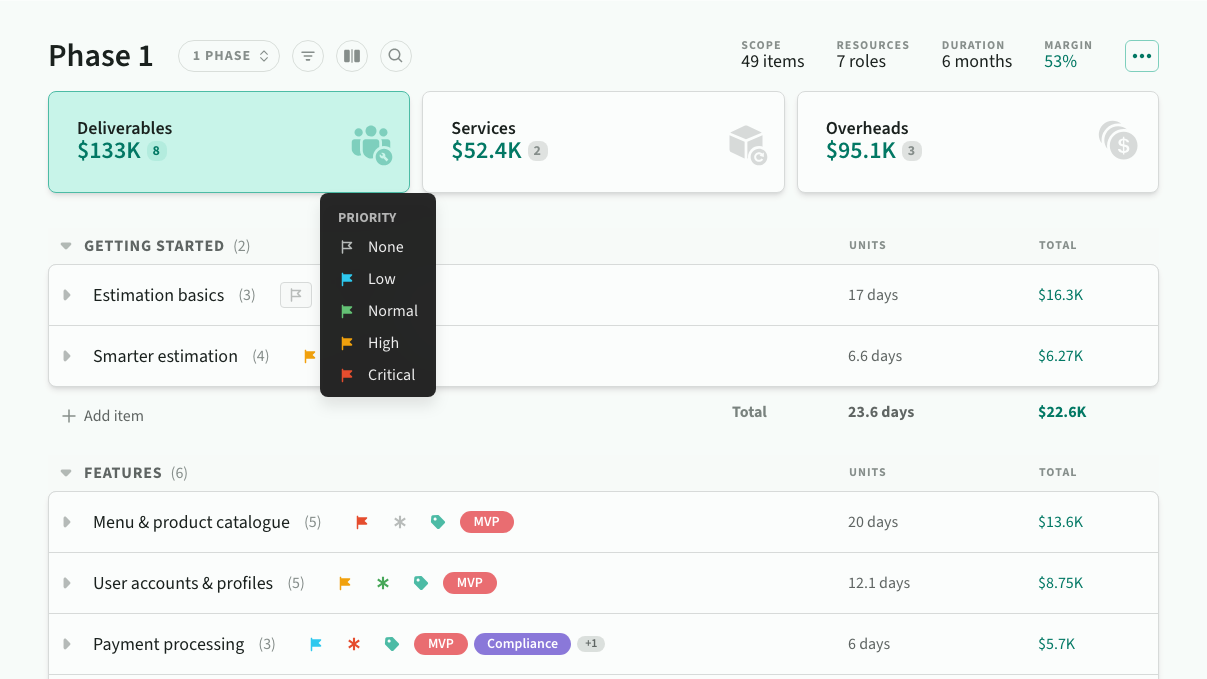Open the 1 Phase dropdown selector
The width and height of the screenshot is (1207, 679).
pos(230,56)
